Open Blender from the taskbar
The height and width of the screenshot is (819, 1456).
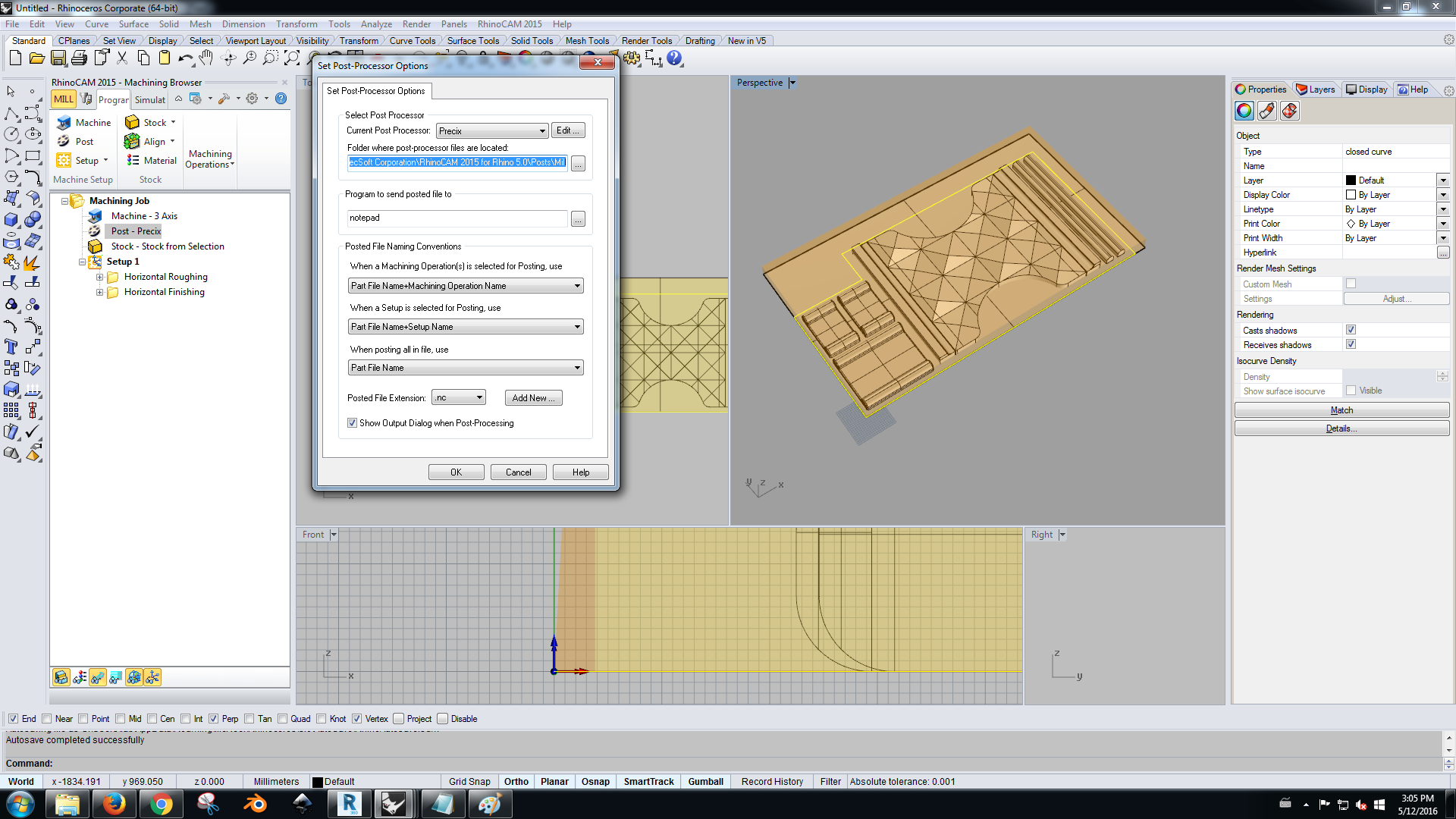[x=255, y=804]
